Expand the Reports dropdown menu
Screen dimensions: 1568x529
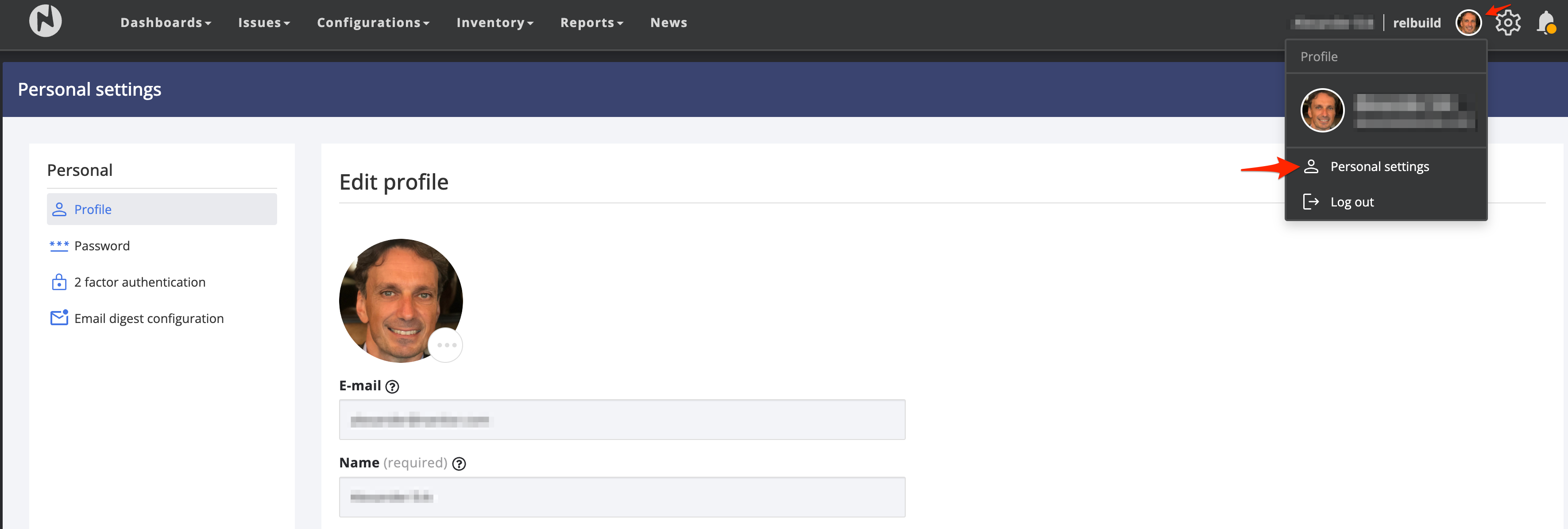(x=591, y=23)
